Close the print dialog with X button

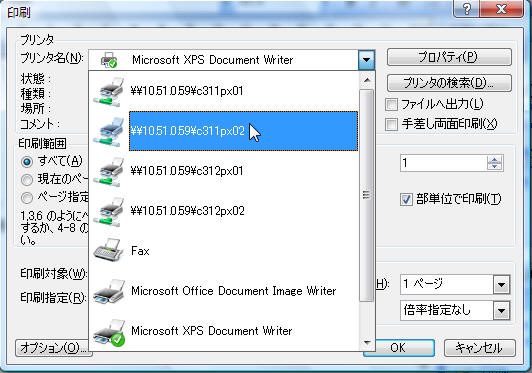pos(501,8)
